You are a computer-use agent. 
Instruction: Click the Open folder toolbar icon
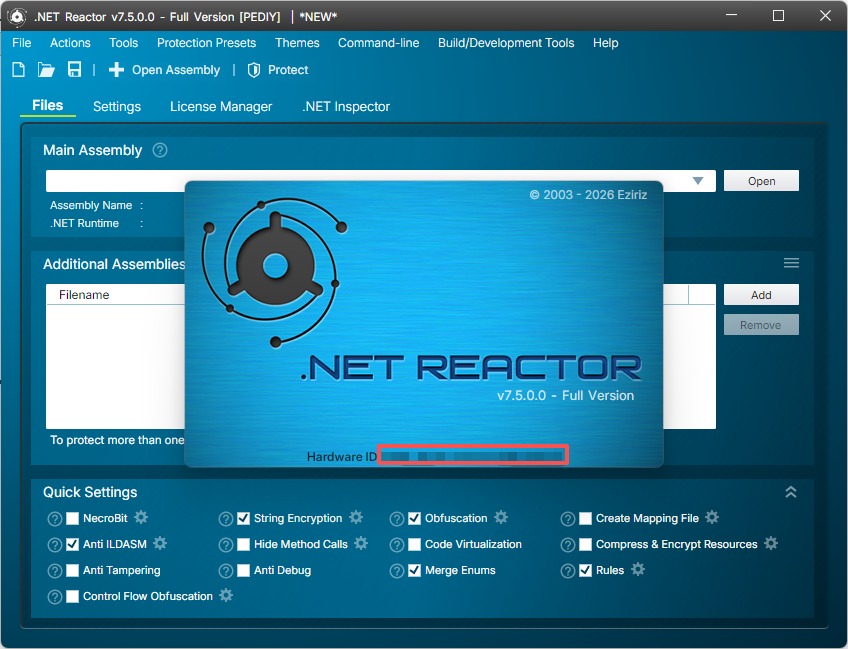click(46, 70)
